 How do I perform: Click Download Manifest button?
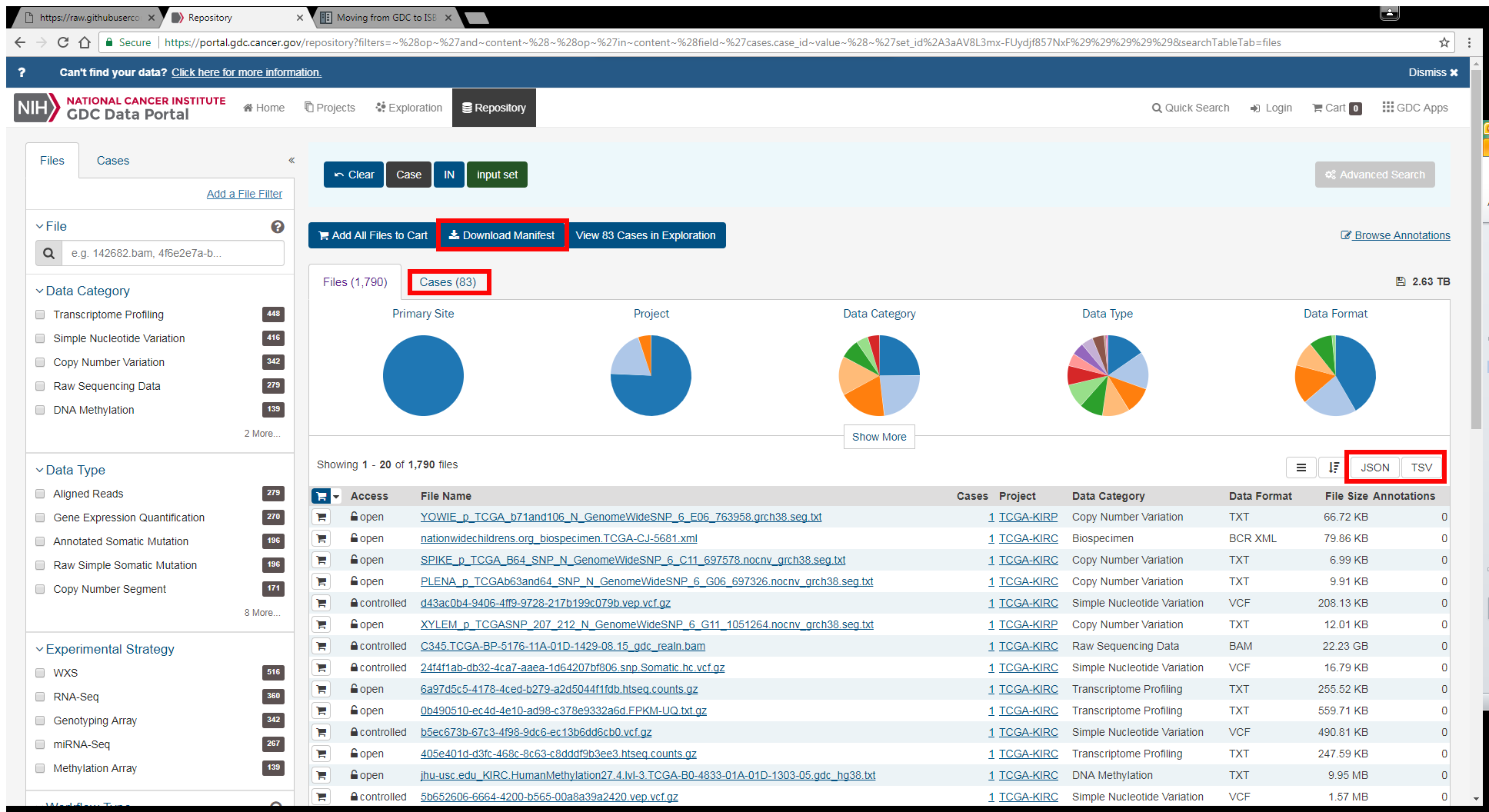501,235
